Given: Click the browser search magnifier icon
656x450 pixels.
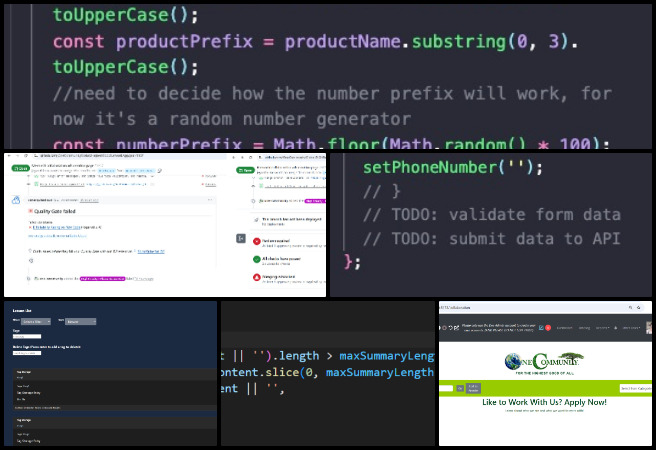Looking at the screenshot, I should (x=631, y=307).
